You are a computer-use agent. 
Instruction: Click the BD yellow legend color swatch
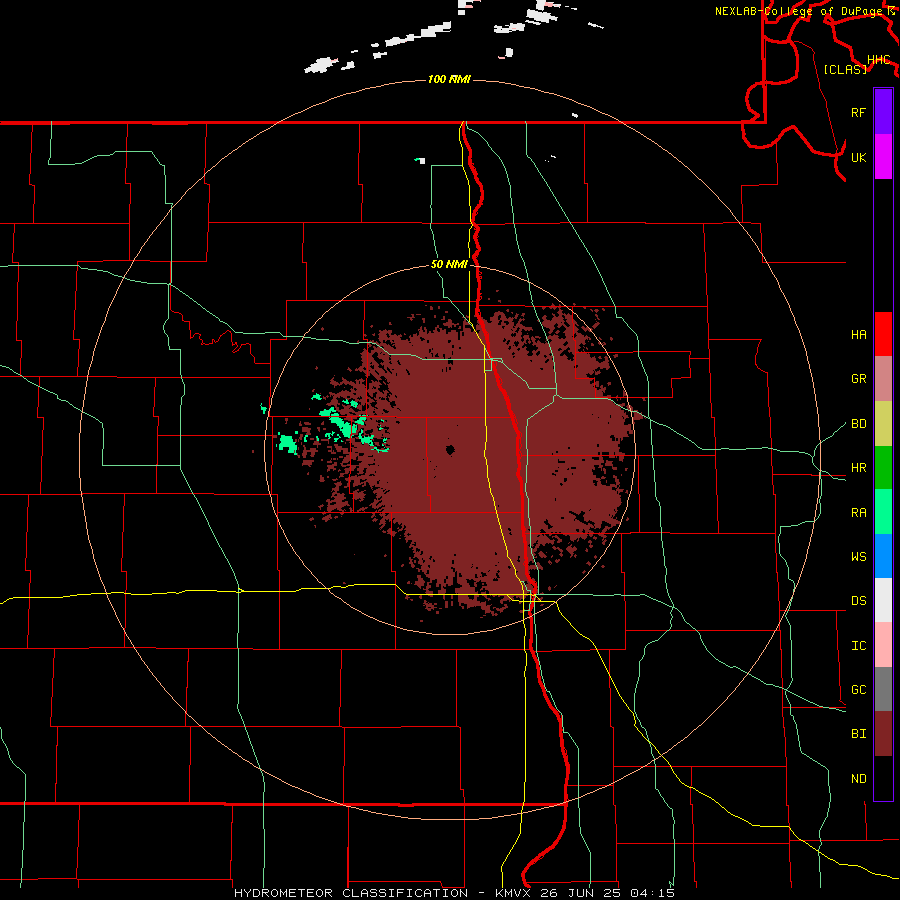point(883,424)
